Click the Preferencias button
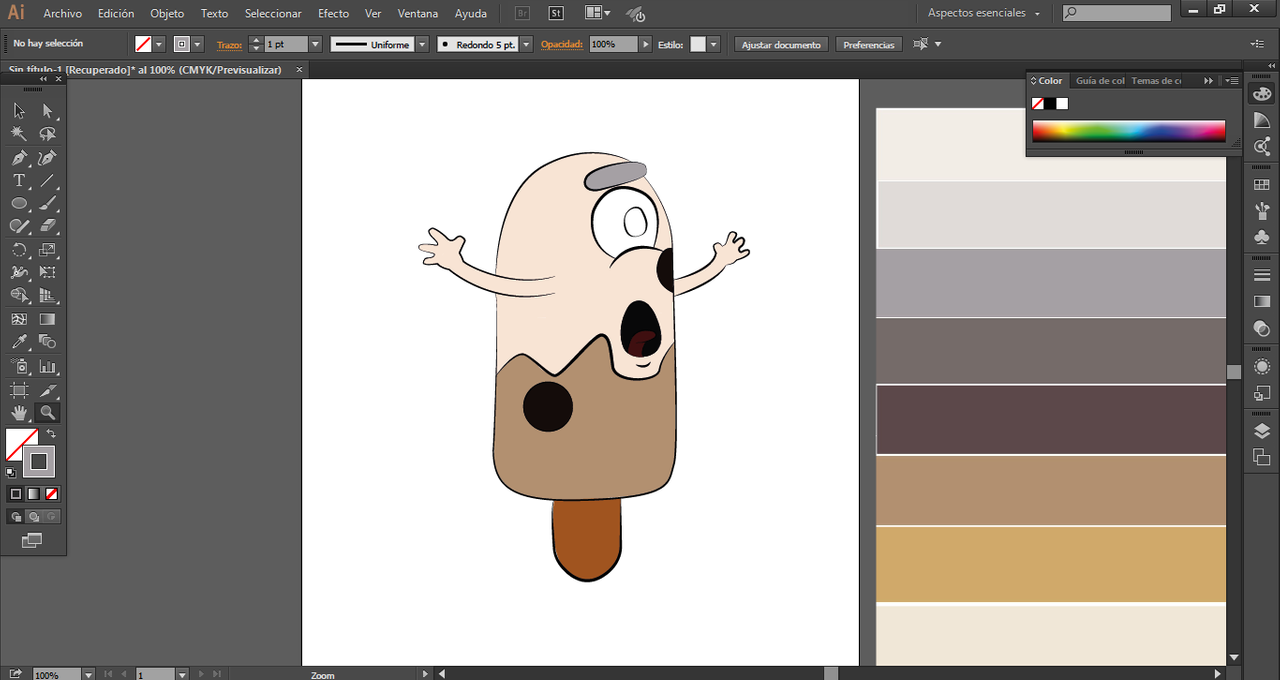 pyautogui.click(x=868, y=45)
